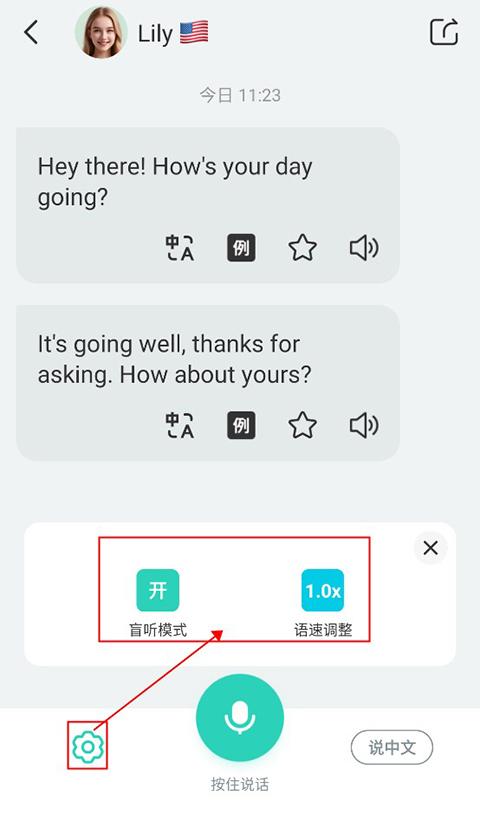
Task: Star the 'Hey there!' message
Action: coord(303,247)
